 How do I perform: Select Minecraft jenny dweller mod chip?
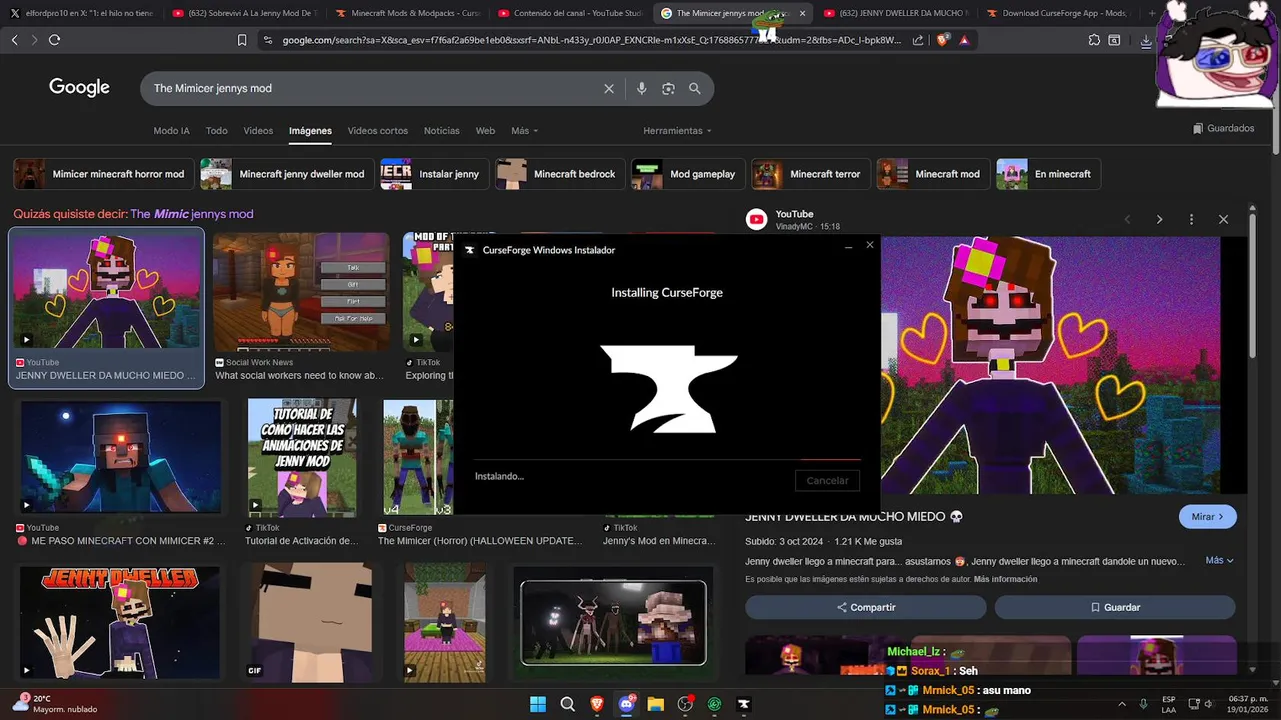(x=287, y=174)
